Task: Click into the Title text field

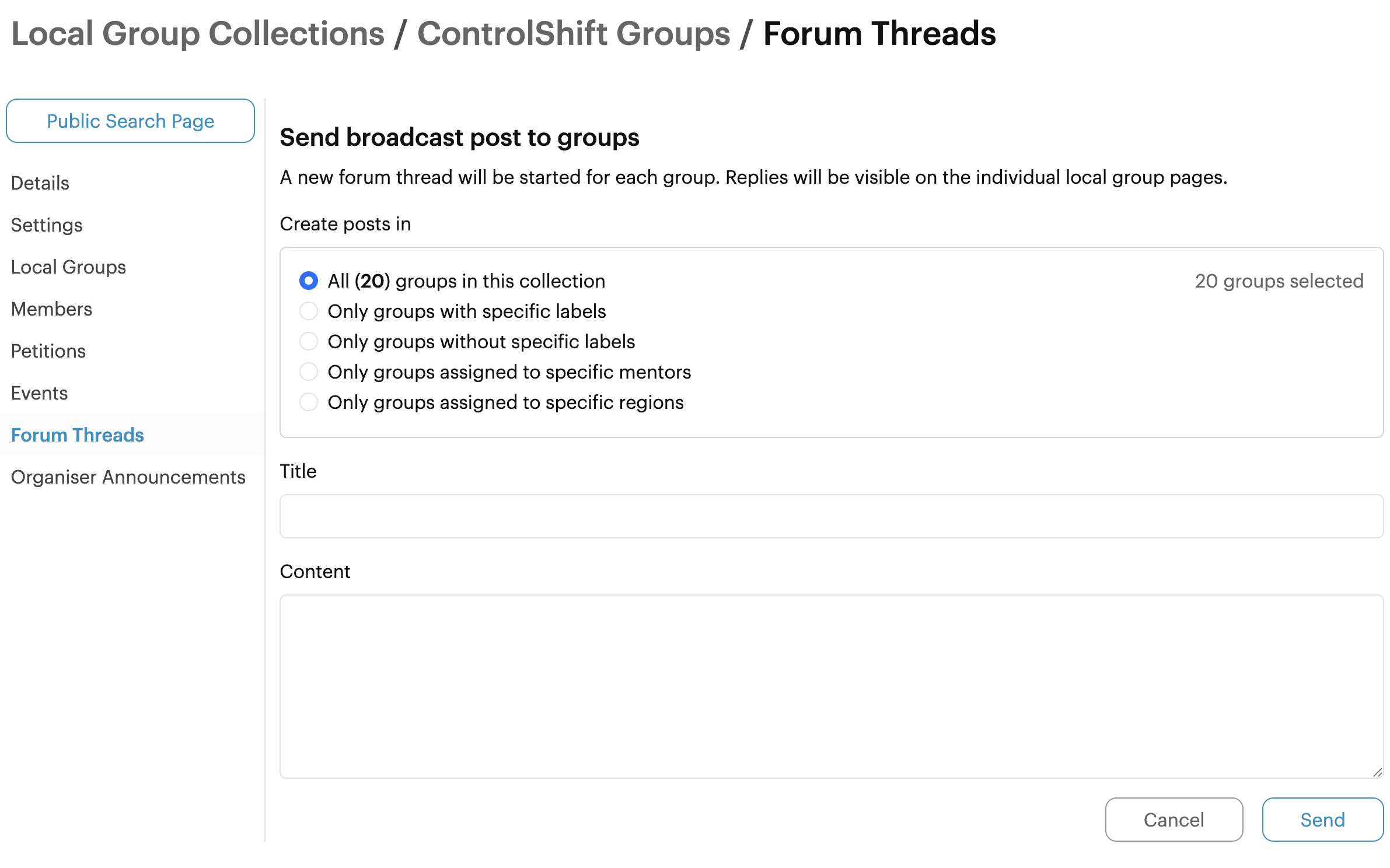Action: tap(831, 516)
